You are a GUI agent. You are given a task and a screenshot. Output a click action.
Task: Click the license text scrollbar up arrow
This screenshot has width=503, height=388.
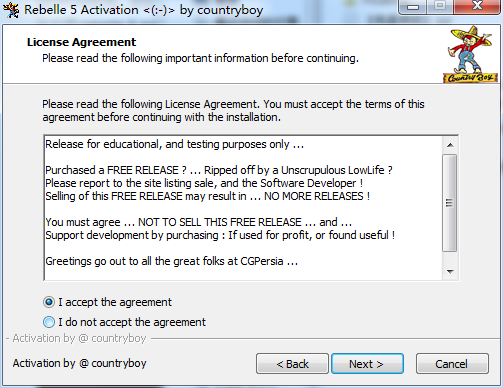click(x=450, y=145)
